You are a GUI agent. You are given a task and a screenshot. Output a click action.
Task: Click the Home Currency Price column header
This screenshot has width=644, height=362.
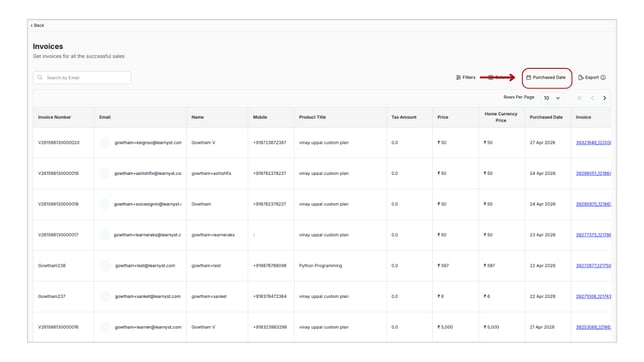501,117
